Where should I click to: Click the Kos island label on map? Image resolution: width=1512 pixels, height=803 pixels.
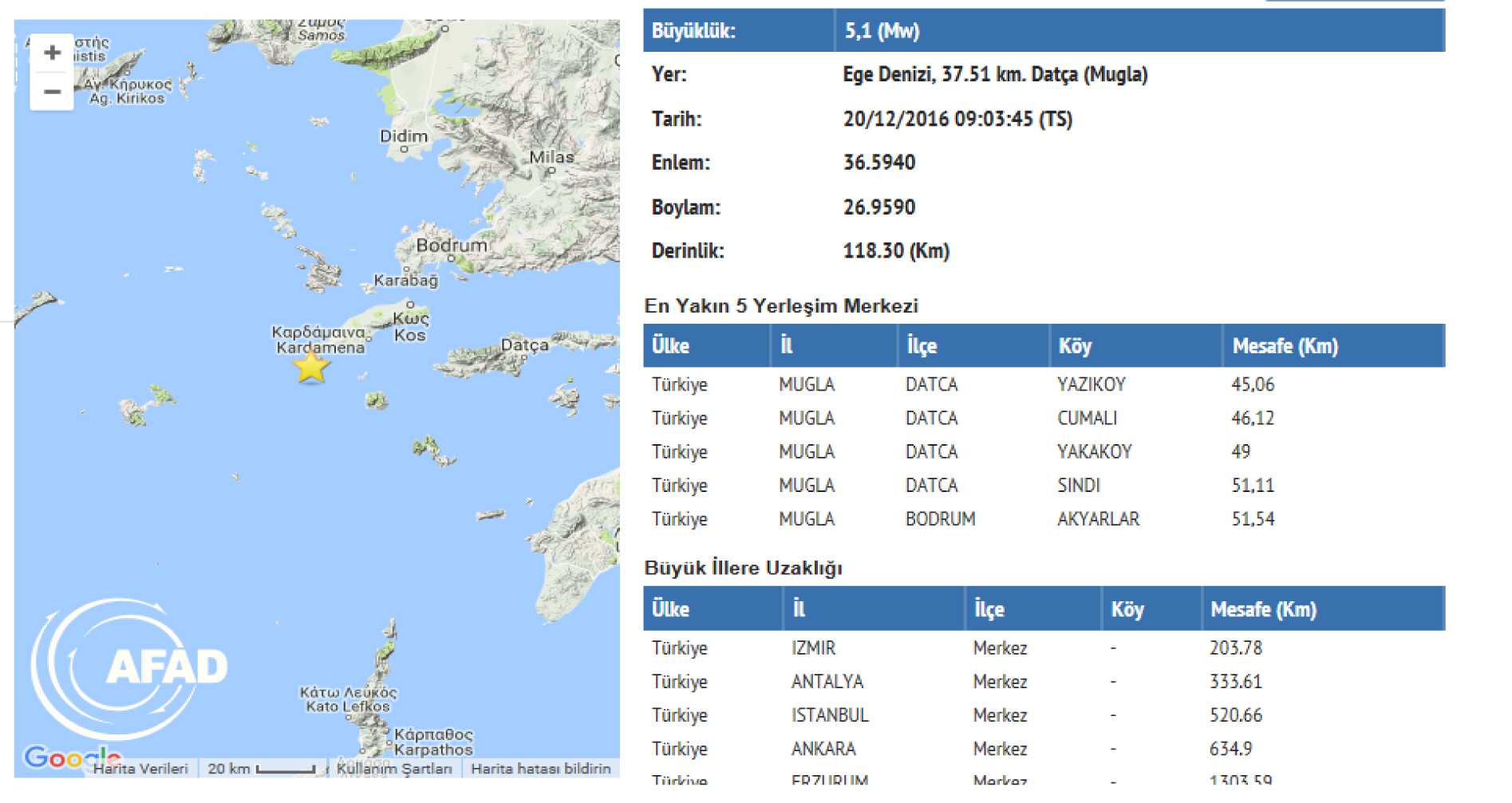410,336
